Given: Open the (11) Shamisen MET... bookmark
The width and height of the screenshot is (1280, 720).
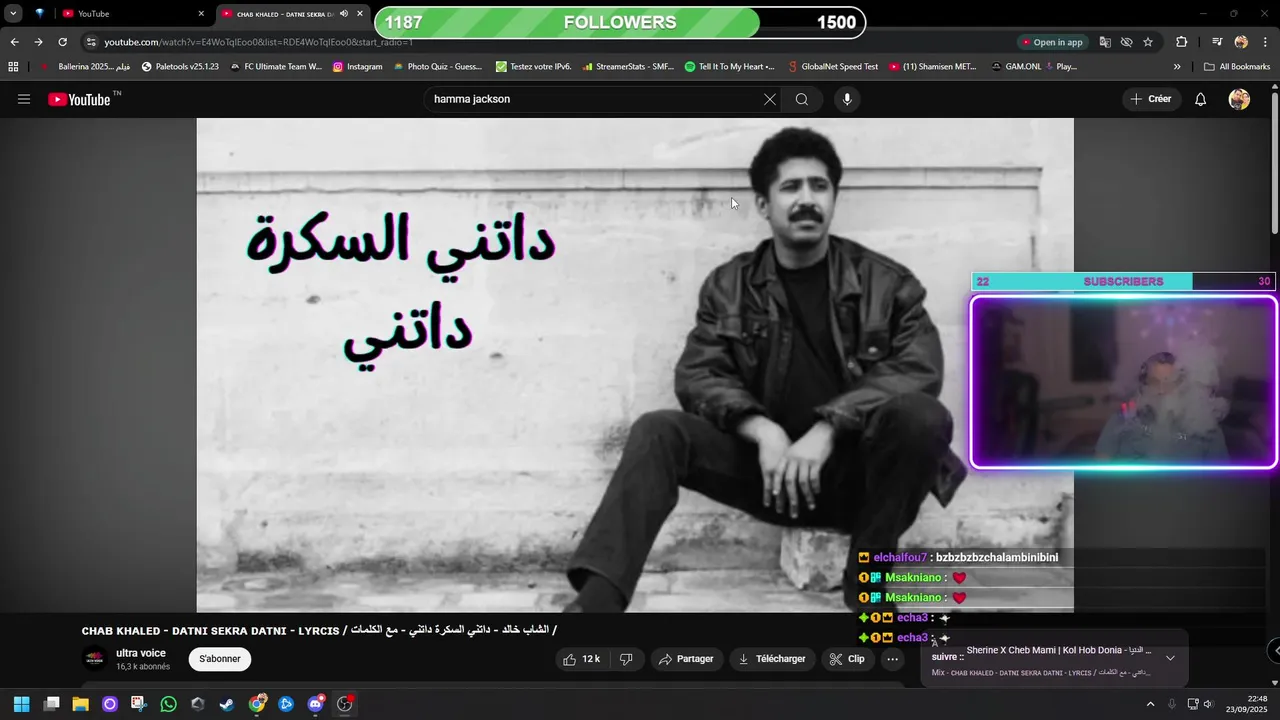Looking at the screenshot, I should click(x=932, y=67).
